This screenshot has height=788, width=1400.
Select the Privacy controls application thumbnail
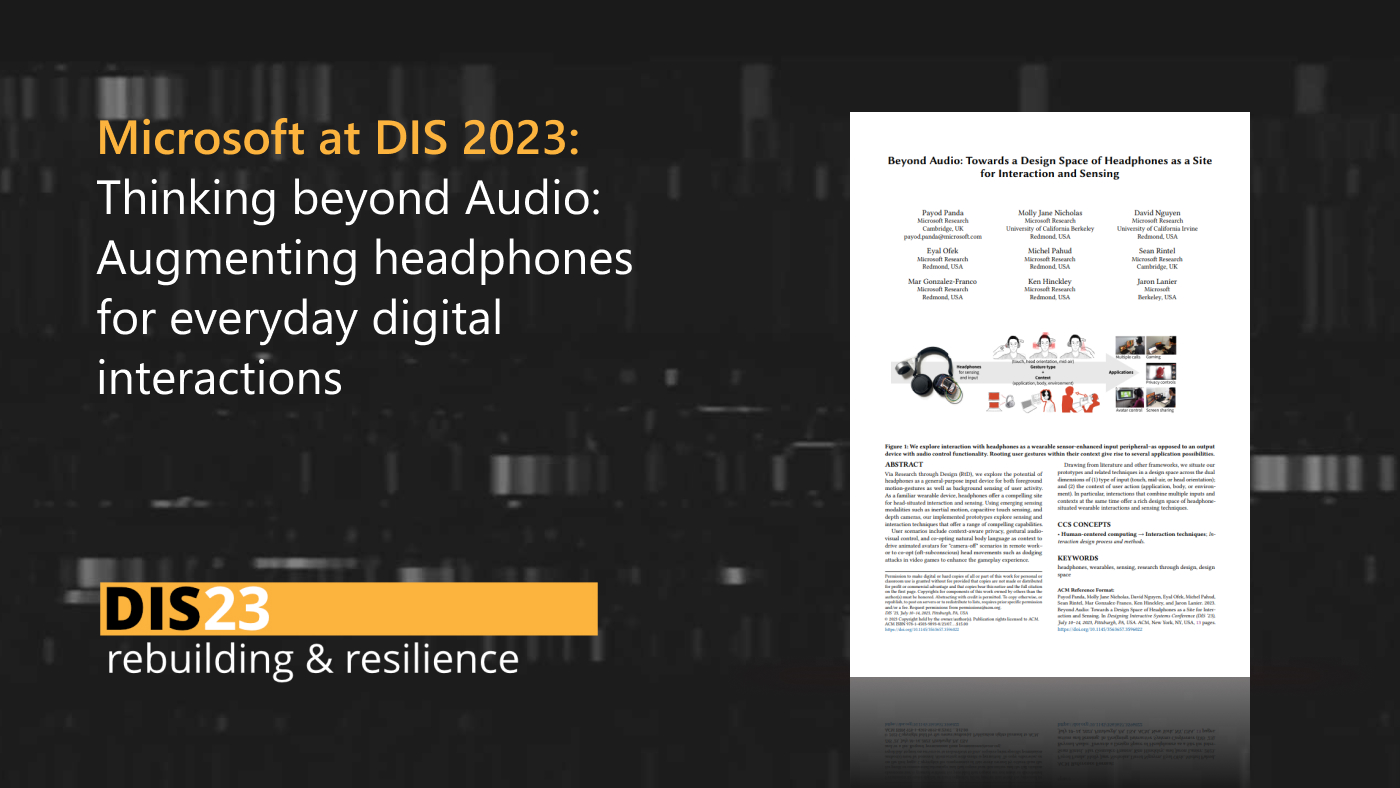click(x=1161, y=373)
